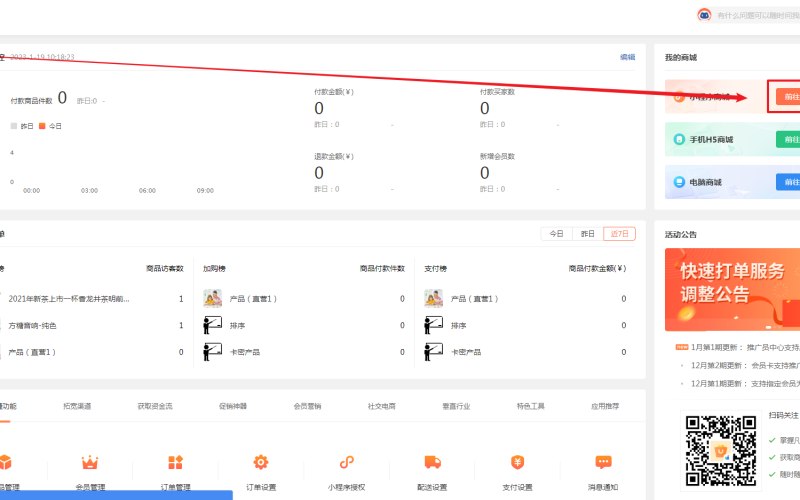The image size is (800, 500).
Task: Click the assistant question input field
Action: 758,15
